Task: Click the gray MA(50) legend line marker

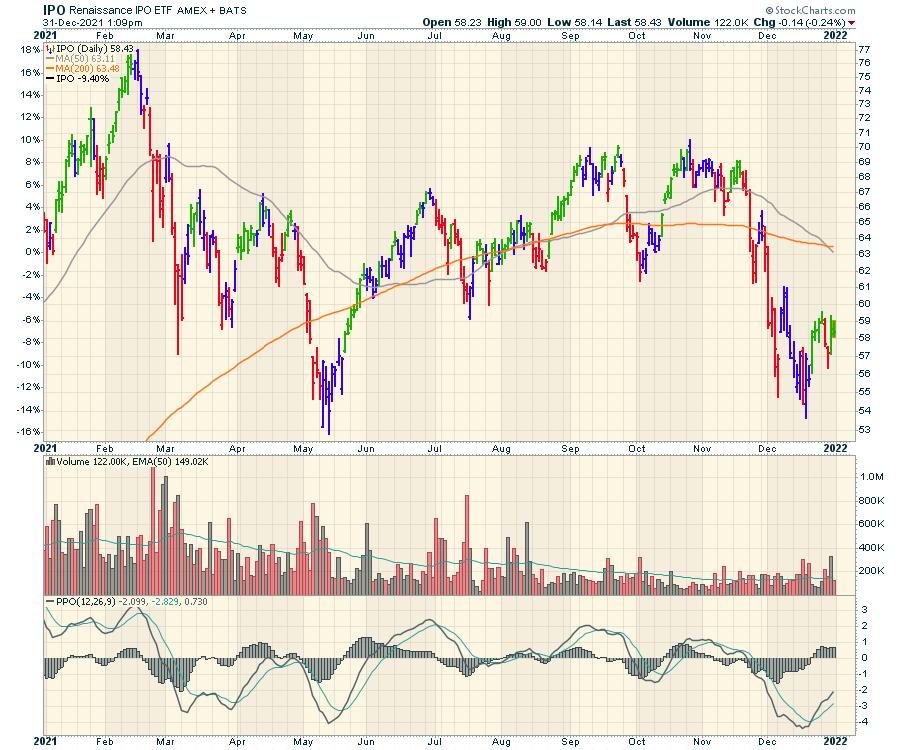Action: (50, 58)
